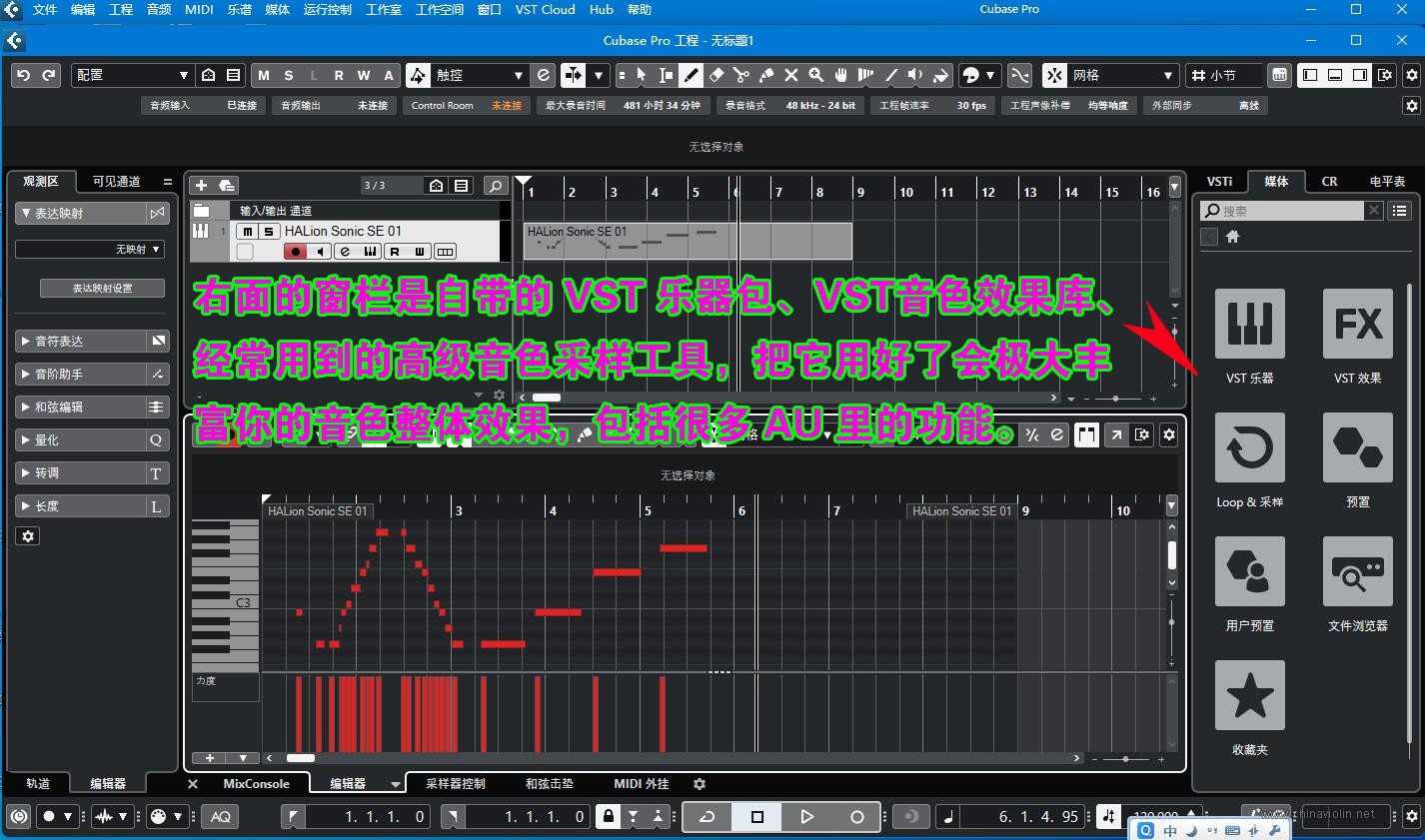The height and width of the screenshot is (840, 1425).
Task: Select the draw pencil tool
Action: (691, 75)
